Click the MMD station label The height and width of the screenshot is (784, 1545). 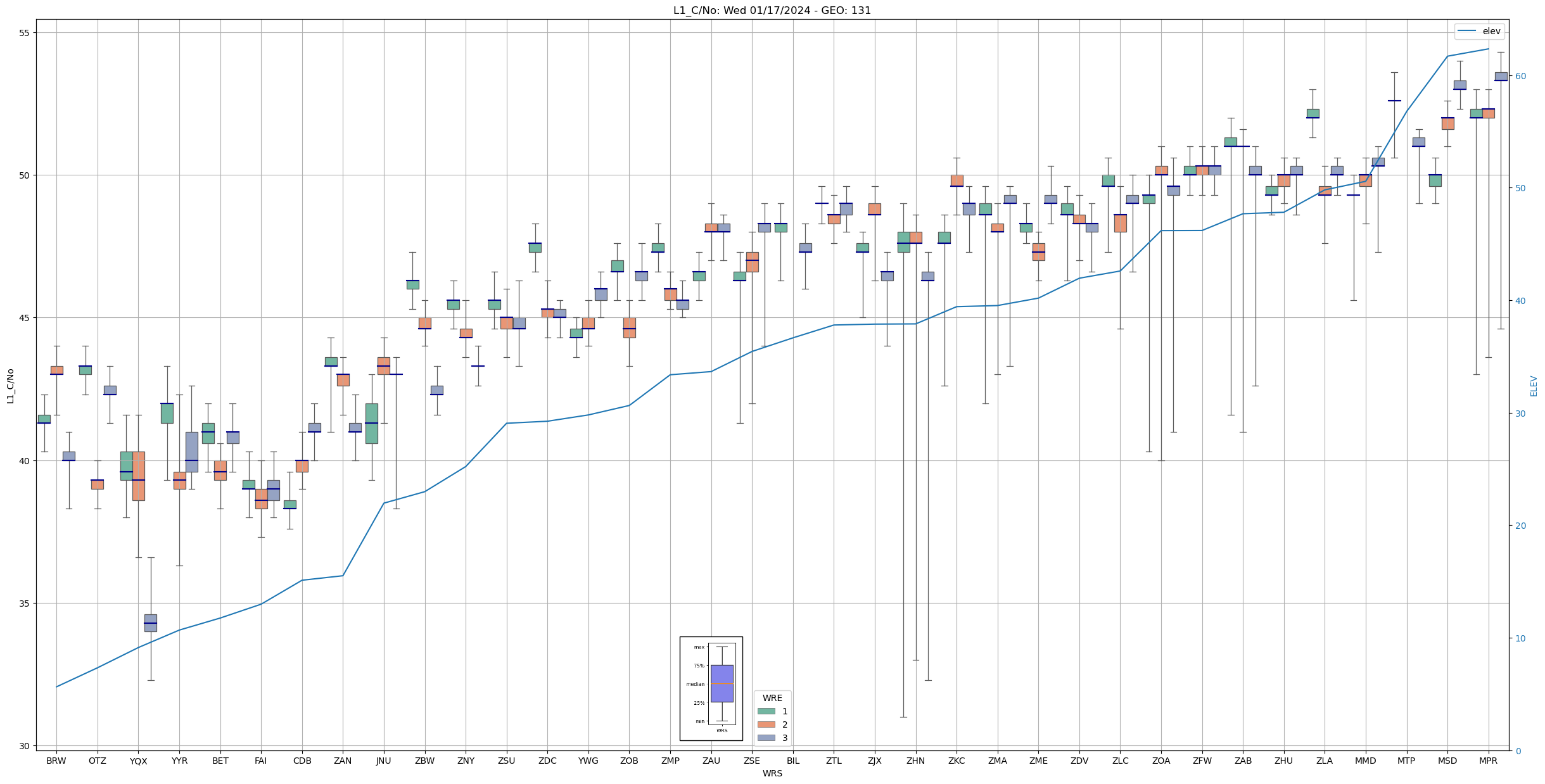click(1366, 761)
